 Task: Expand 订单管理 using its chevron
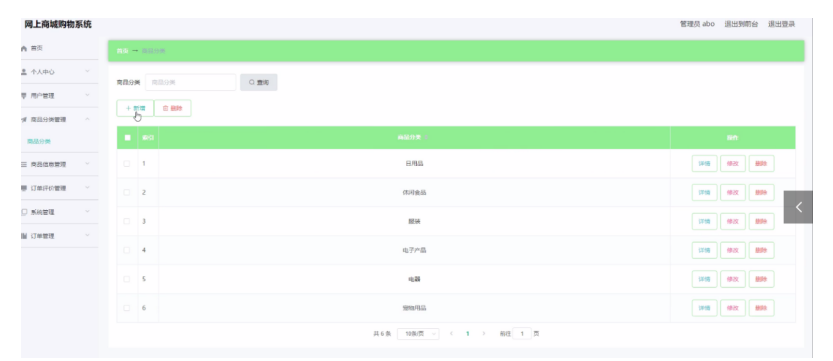[88, 236]
